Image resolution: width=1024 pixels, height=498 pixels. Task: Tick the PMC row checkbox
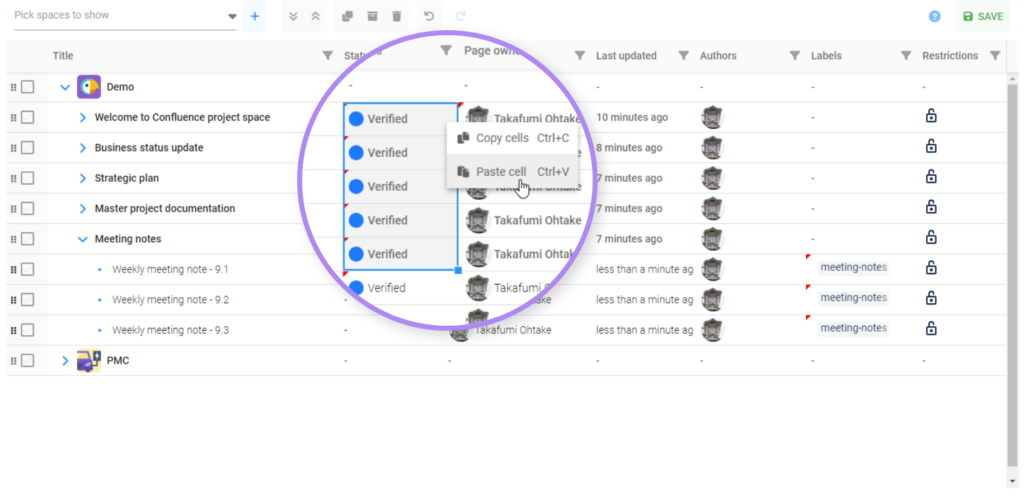(x=27, y=360)
